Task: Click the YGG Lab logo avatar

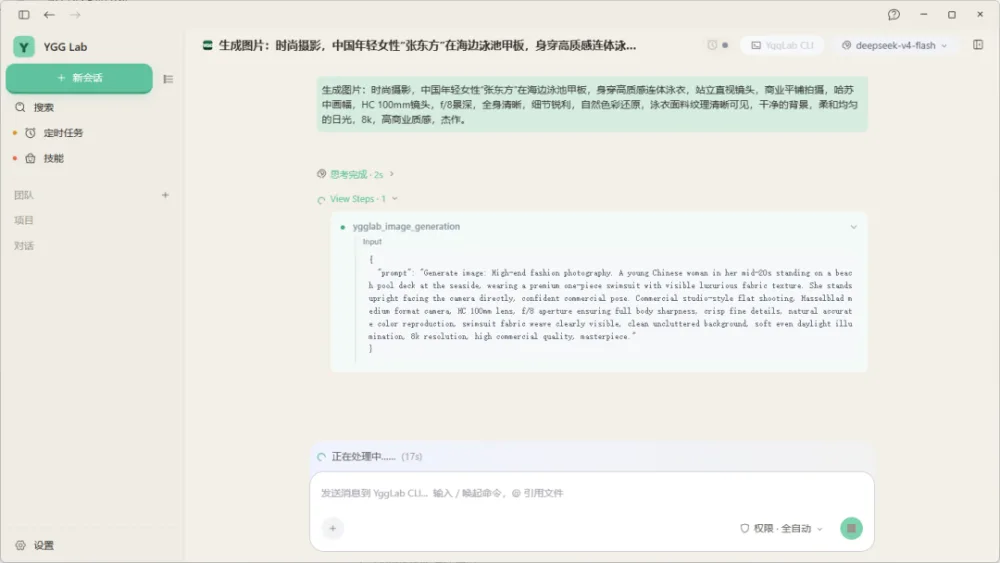Action: pos(24,47)
